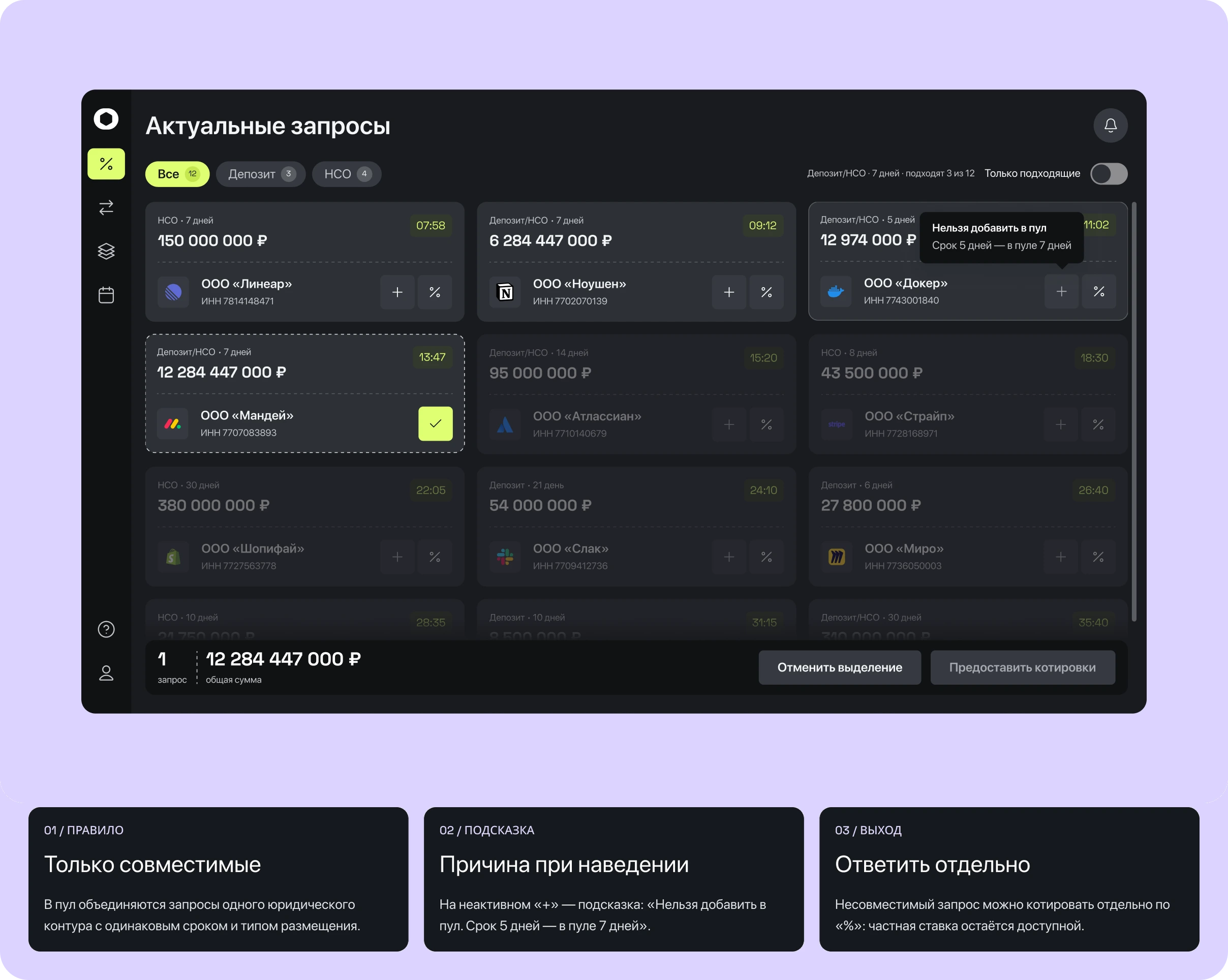Open the user profile icon
The image size is (1228, 980).
pyautogui.click(x=106, y=673)
